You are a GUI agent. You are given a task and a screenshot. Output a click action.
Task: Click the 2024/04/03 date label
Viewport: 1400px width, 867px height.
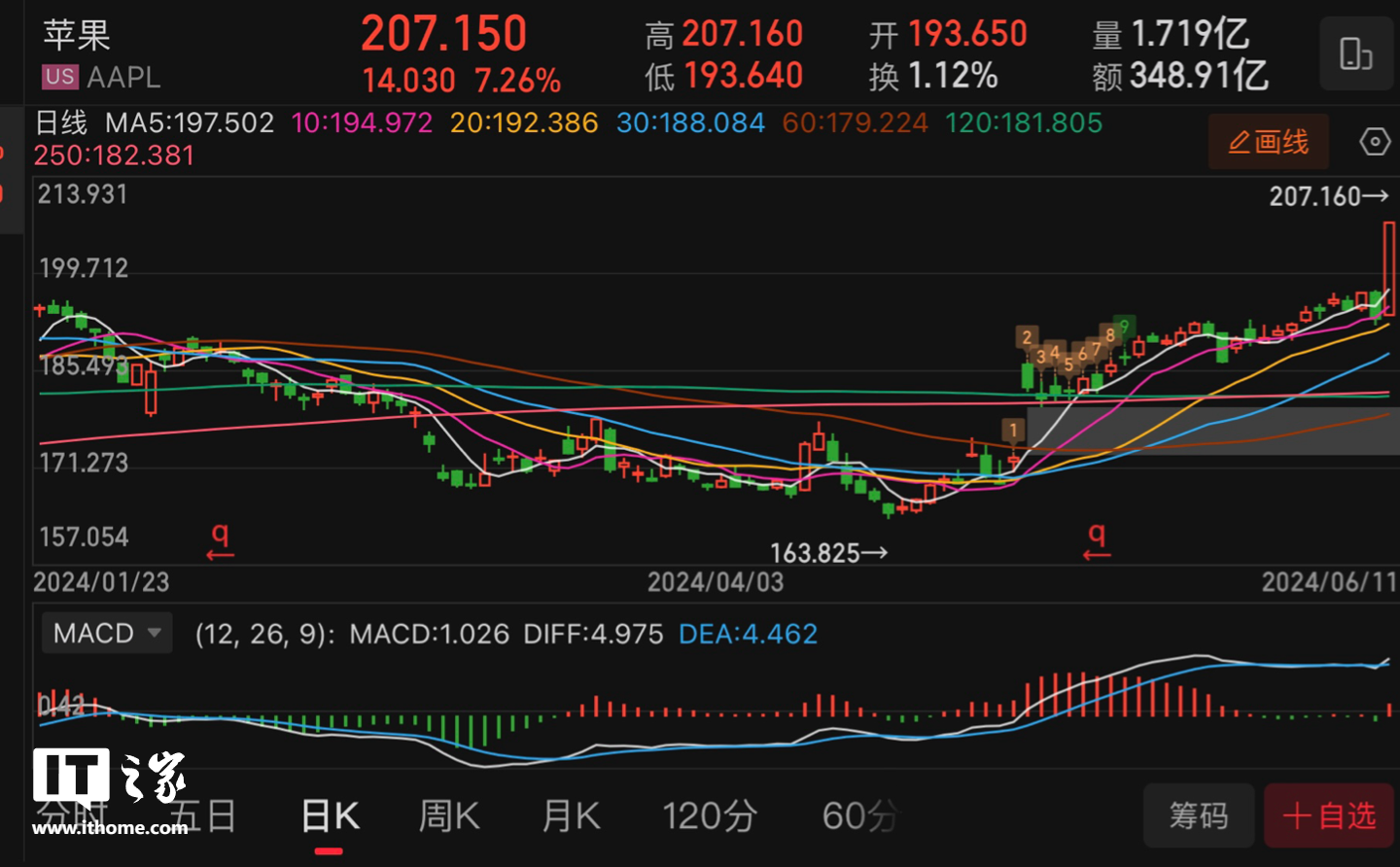(x=716, y=582)
